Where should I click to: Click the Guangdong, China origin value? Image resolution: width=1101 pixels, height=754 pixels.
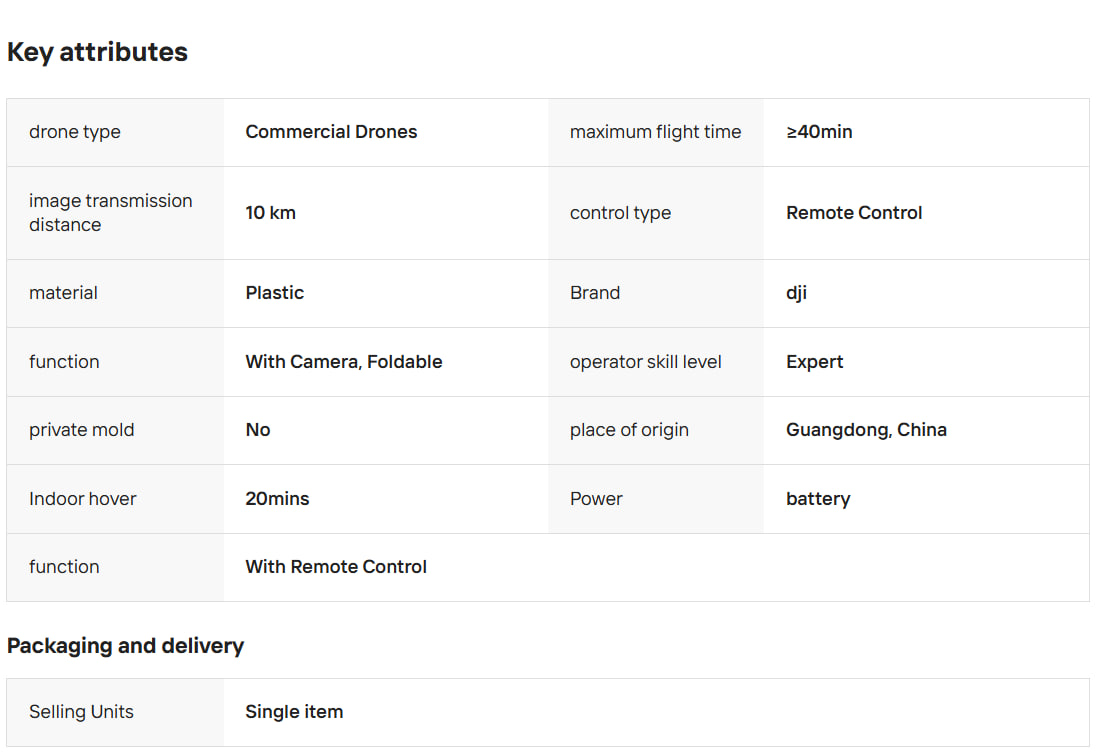click(x=866, y=430)
